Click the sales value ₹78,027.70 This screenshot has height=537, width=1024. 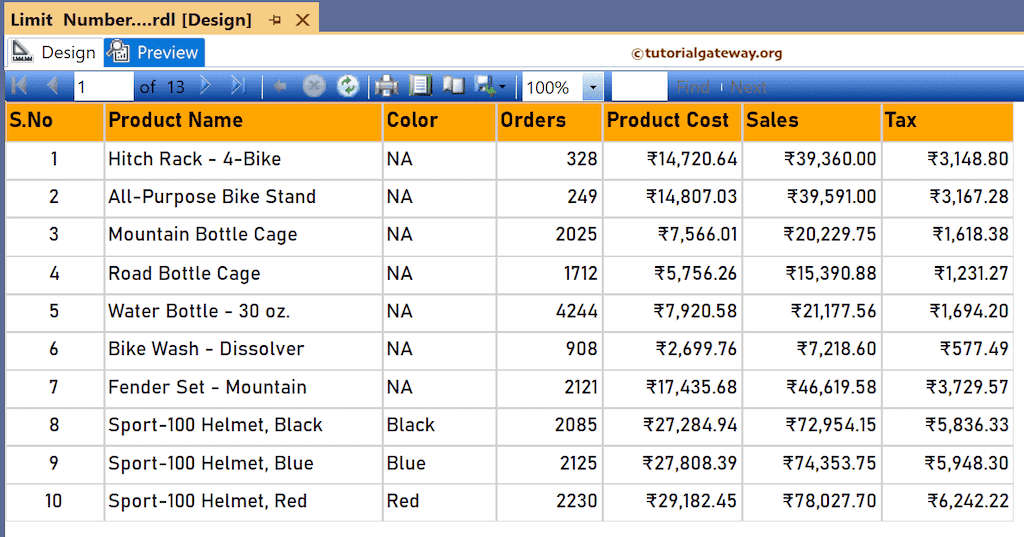[830, 502]
